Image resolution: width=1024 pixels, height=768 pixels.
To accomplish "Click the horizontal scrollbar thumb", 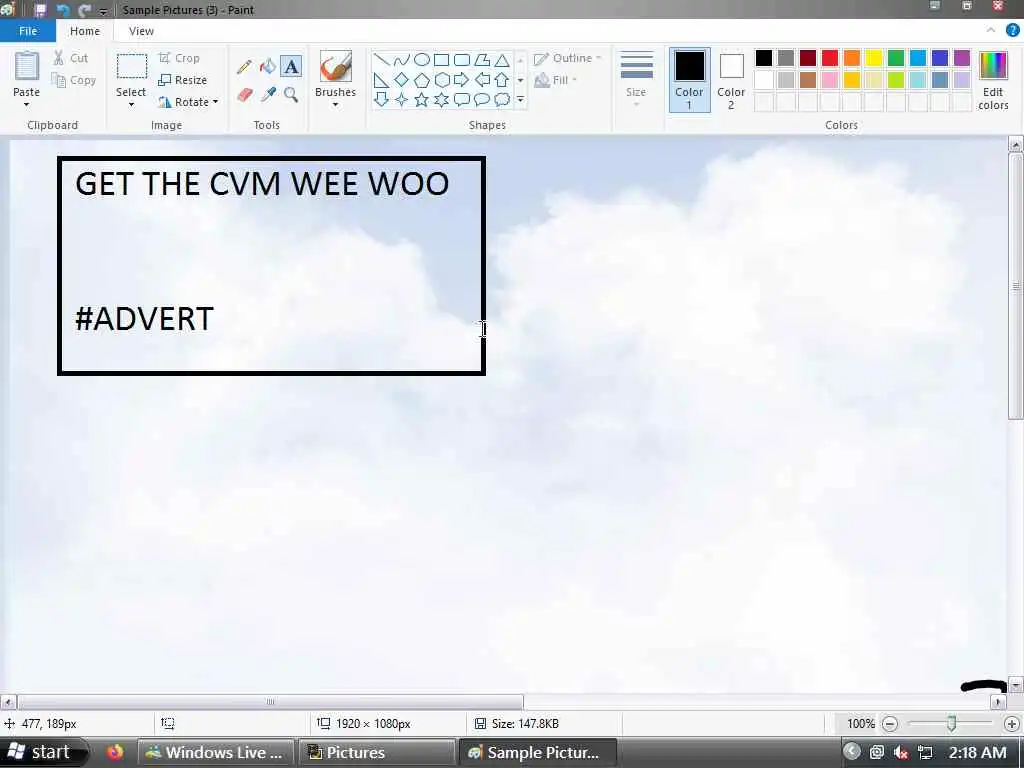I will 270,702.
